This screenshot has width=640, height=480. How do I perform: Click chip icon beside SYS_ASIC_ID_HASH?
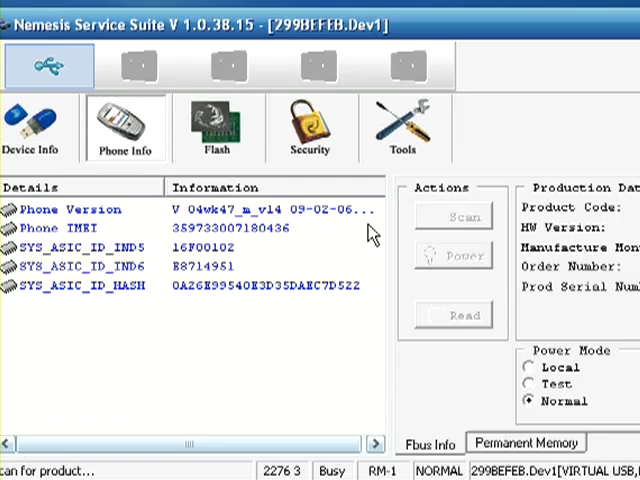coord(9,286)
